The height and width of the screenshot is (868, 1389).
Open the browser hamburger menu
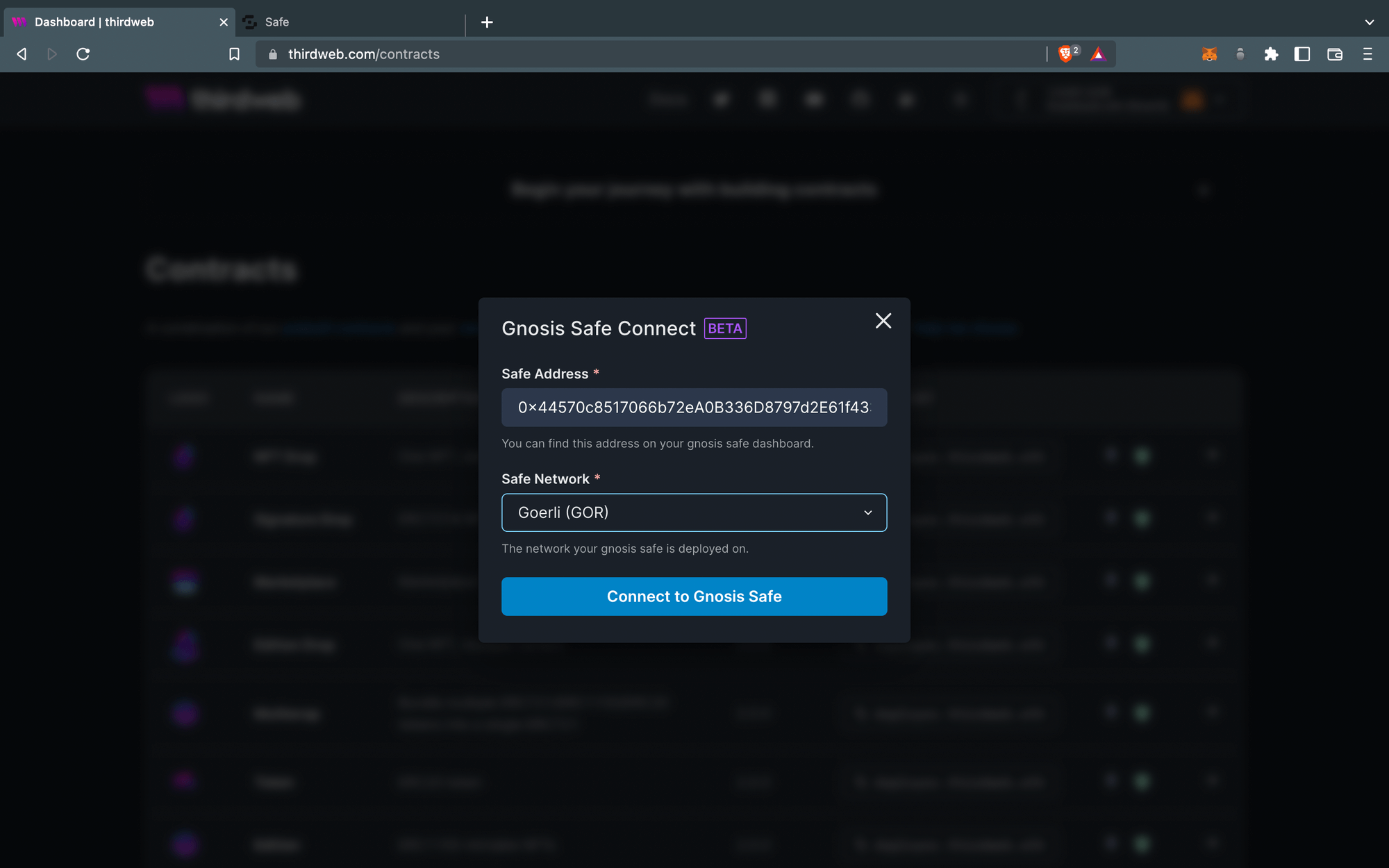pyautogui.click(x=1366, y=54)
